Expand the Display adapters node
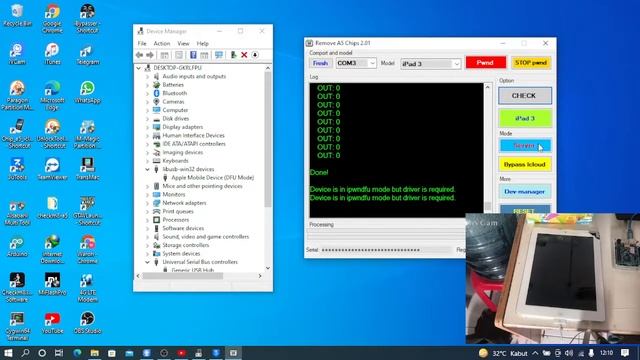The height and width of the screenshot is (360, 640). coord(147,127)
